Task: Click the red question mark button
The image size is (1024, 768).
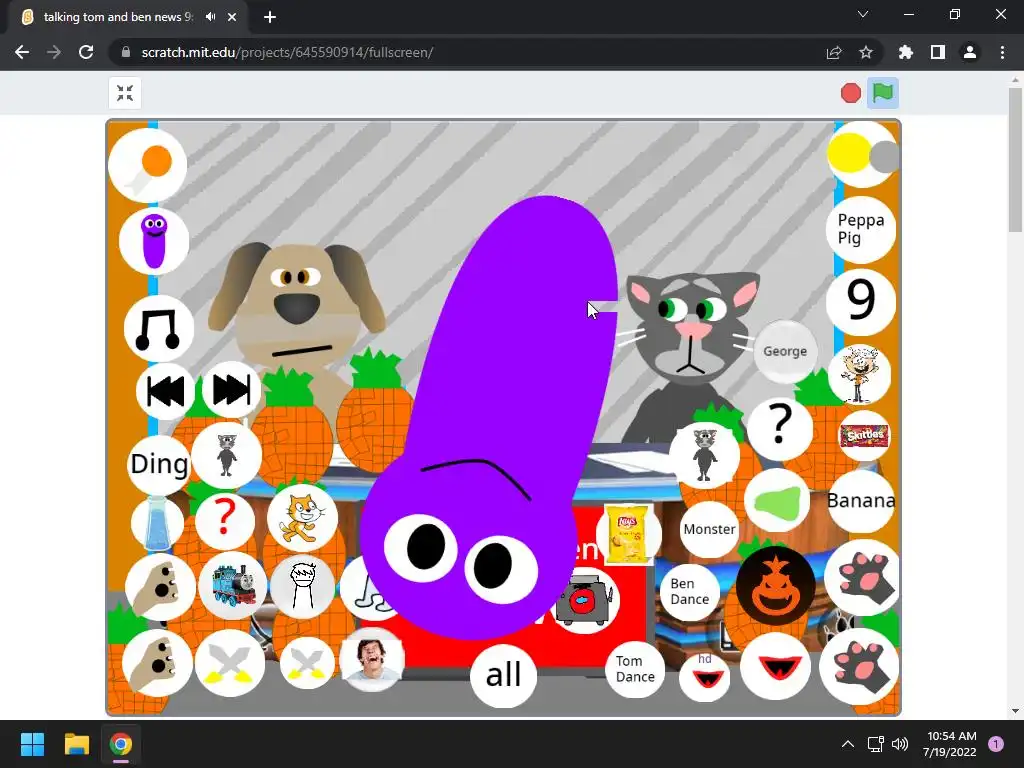Action: 225,519
